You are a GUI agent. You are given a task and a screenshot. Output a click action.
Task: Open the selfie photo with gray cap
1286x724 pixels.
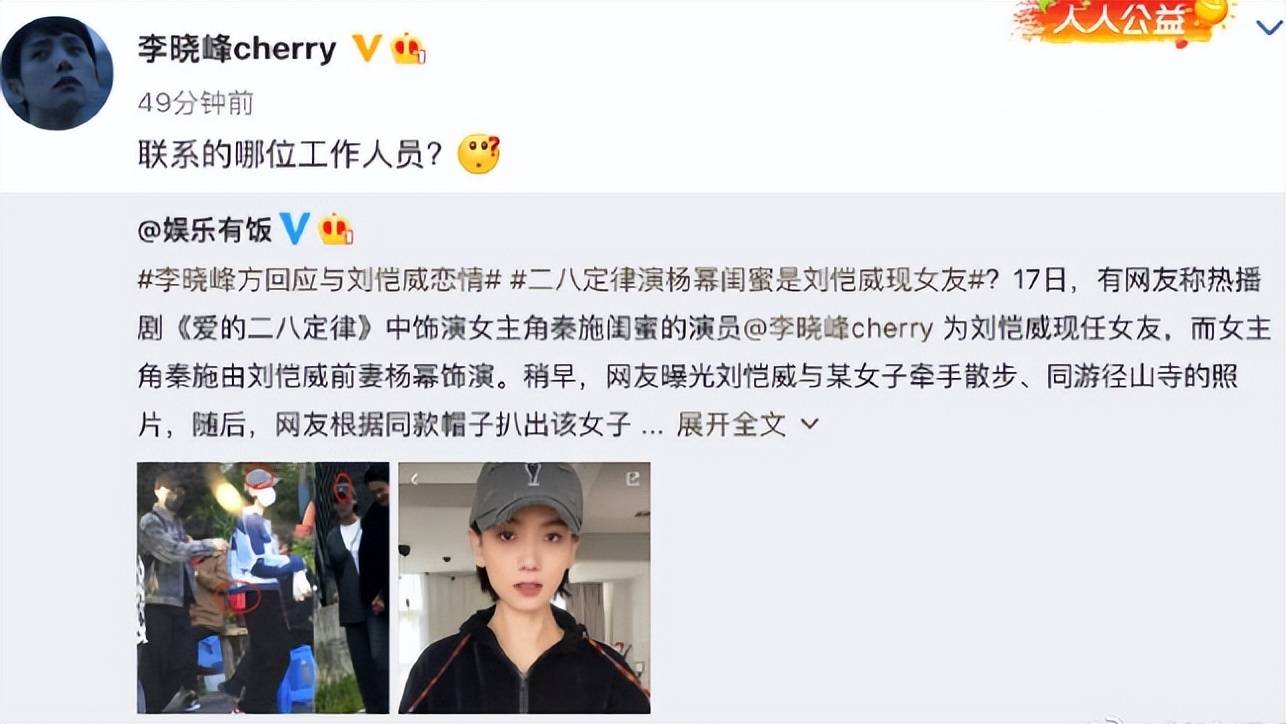524,588
